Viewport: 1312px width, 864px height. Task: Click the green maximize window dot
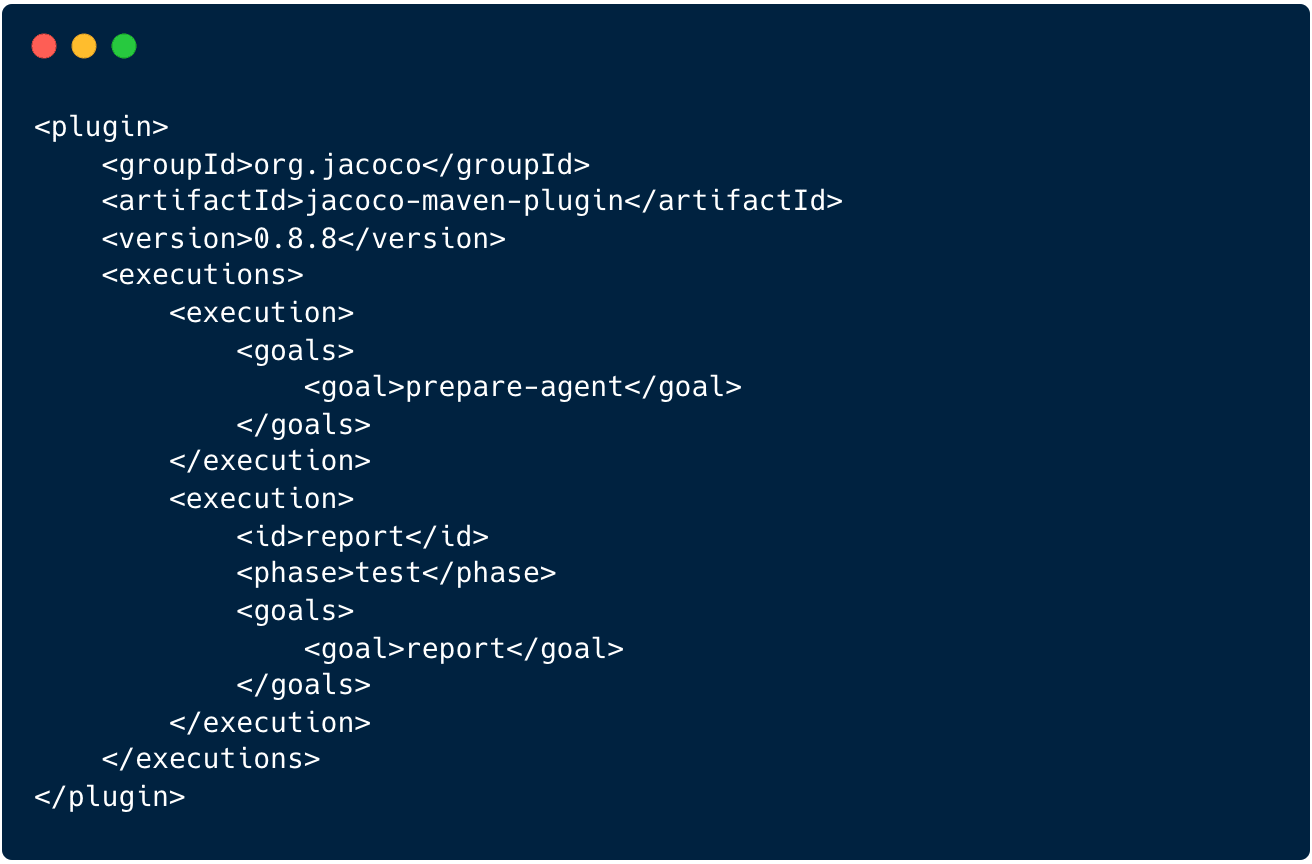(124, 46)
